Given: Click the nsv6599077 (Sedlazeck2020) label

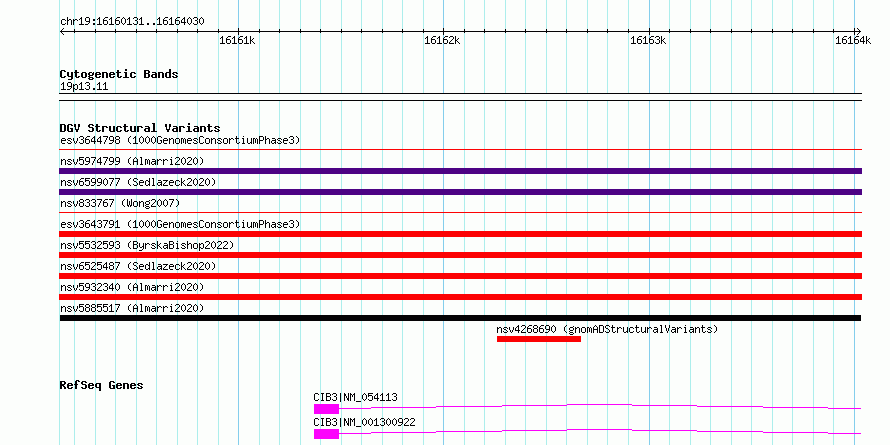Looking at the screenshot, I should click(138, 182).
